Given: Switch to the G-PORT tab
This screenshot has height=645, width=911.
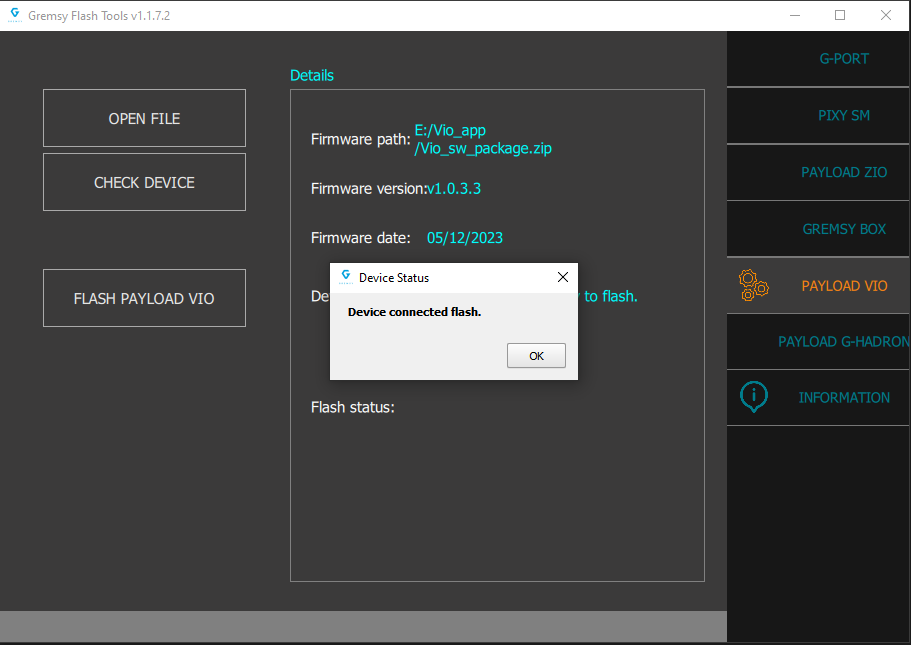Looking at the screenshot, I should (x=843, y=59).
